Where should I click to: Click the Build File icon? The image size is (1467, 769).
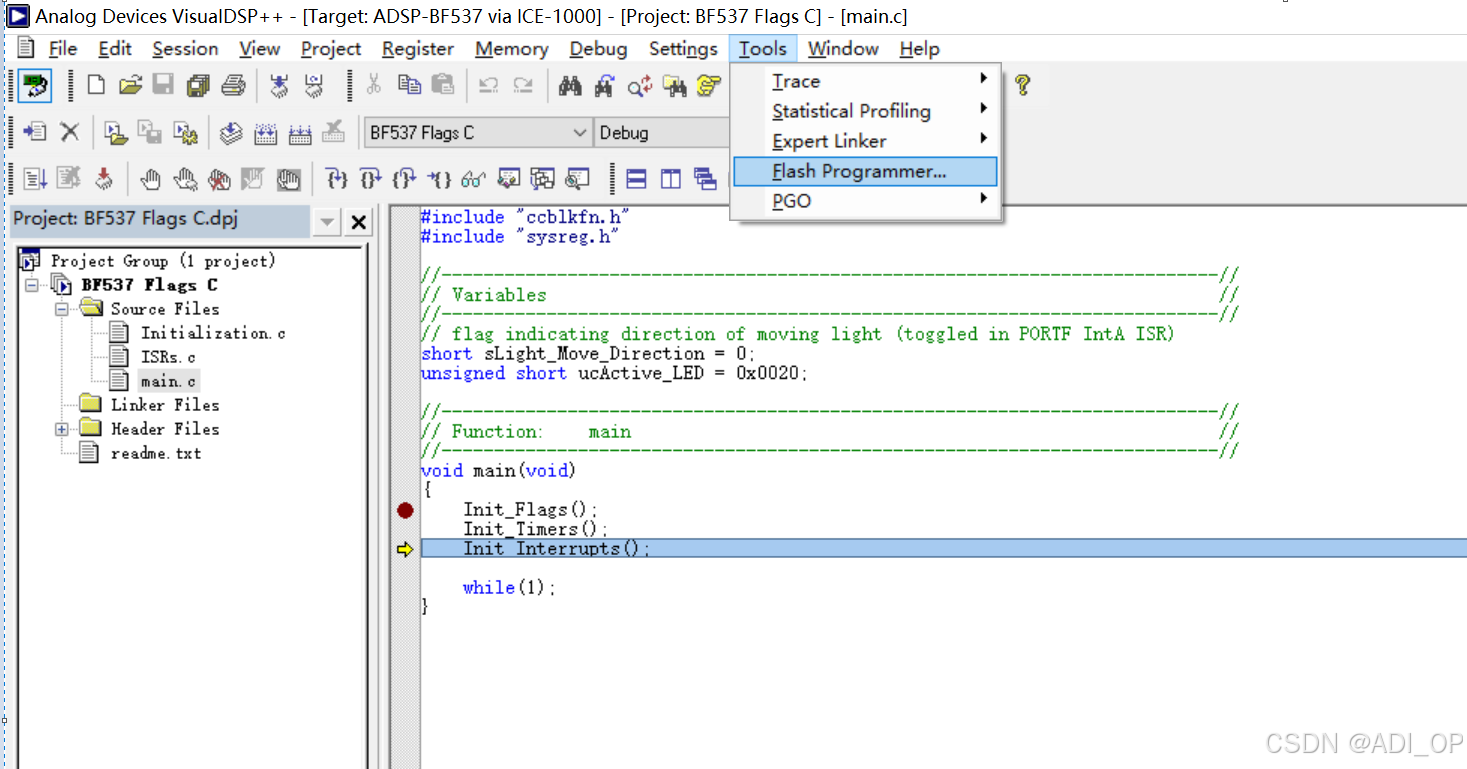click(x=231, y=132)
